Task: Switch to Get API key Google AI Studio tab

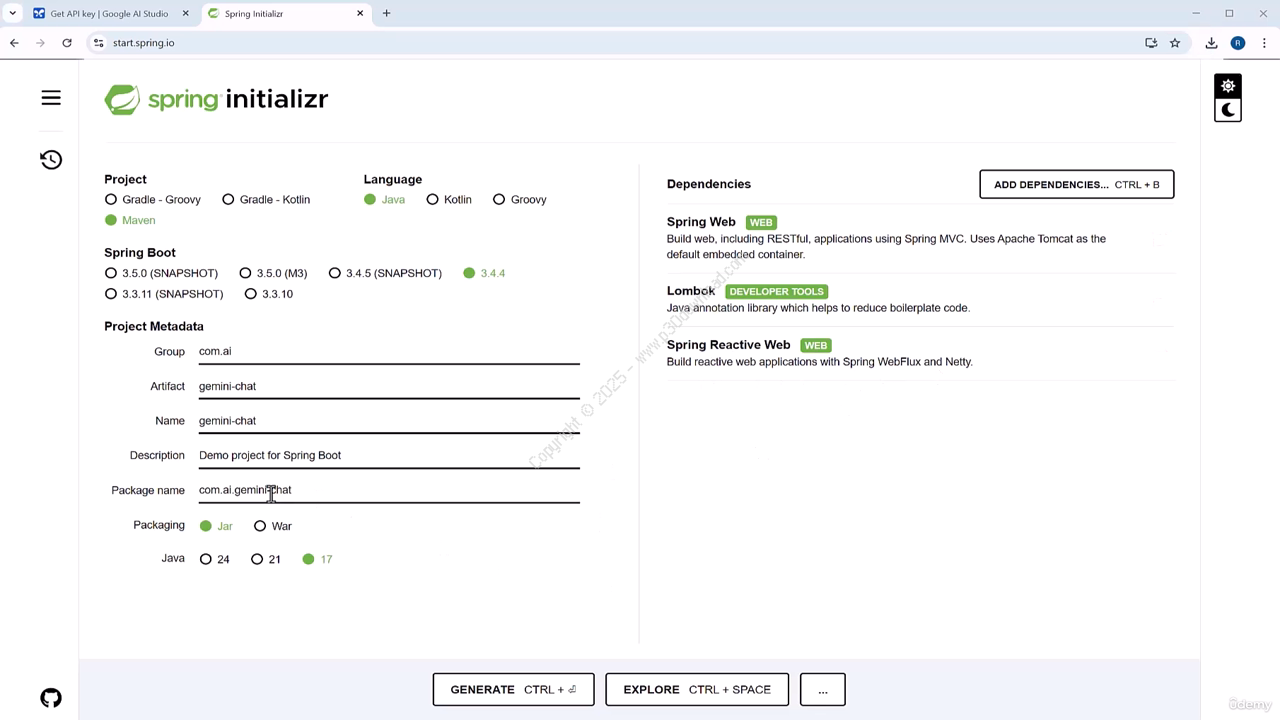Action: (x=111, y=14)
